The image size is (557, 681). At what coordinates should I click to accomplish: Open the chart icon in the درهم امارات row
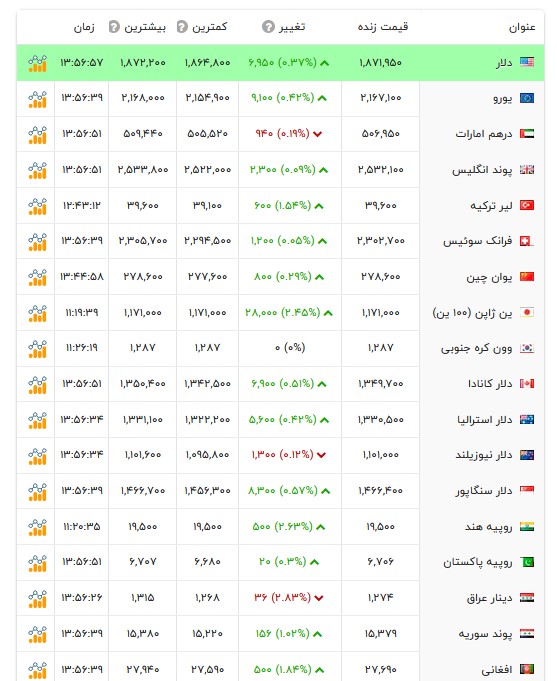point(37,134)
